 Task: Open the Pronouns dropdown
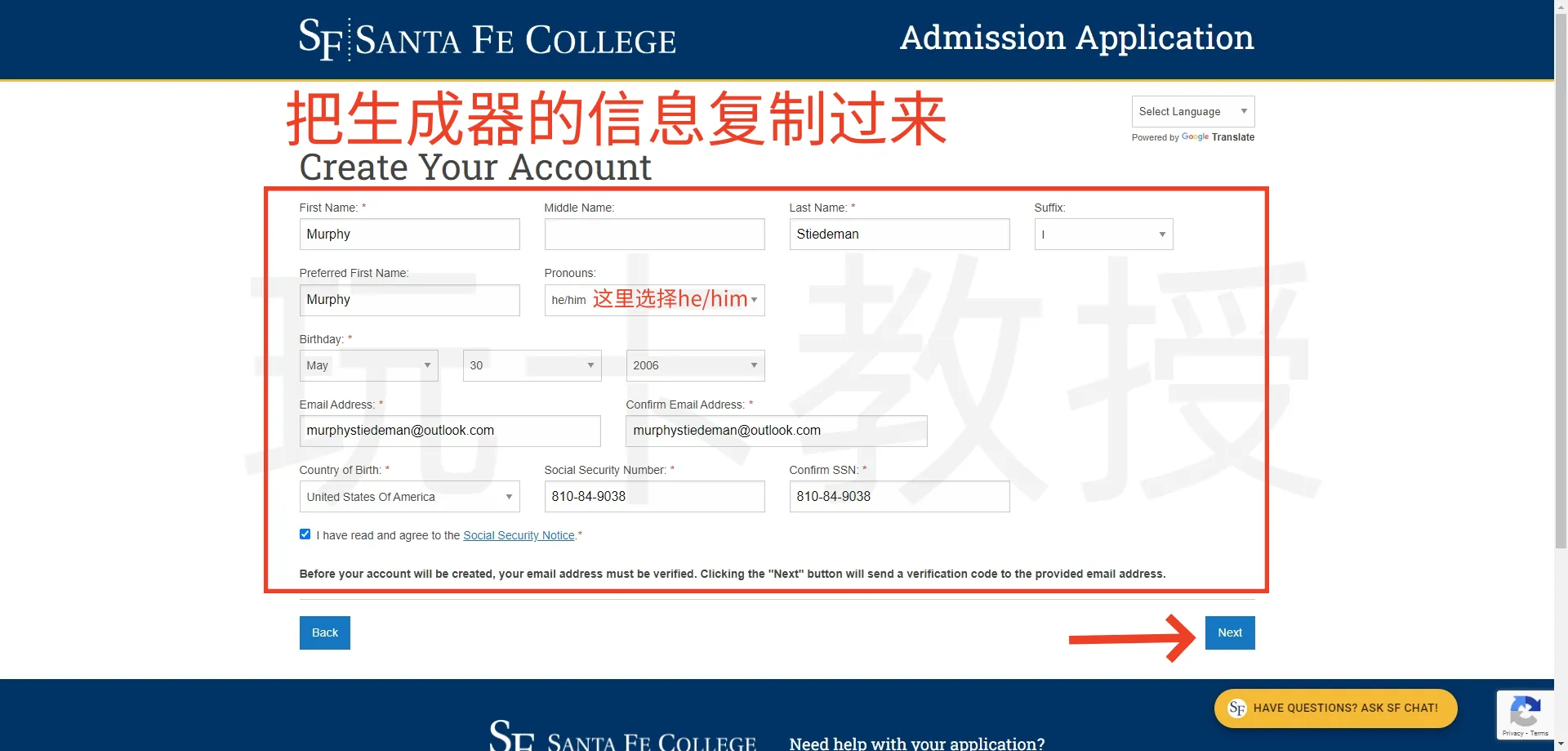[654, 300]
